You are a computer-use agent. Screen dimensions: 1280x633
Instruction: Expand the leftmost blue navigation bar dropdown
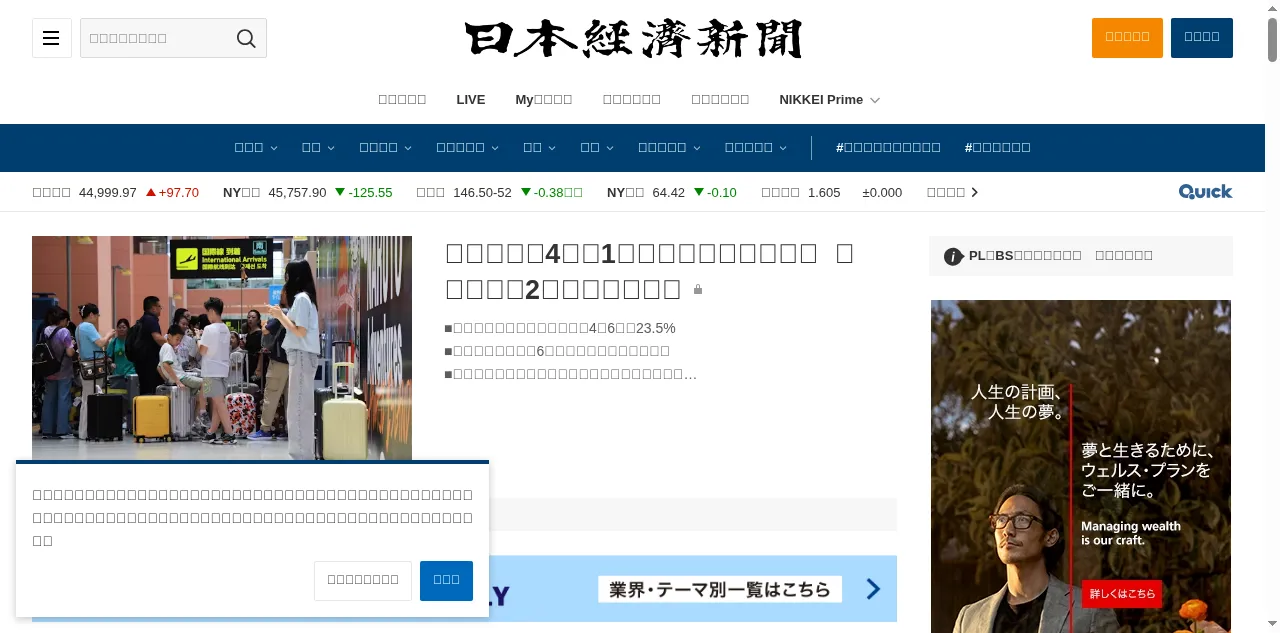coord(256,147)
